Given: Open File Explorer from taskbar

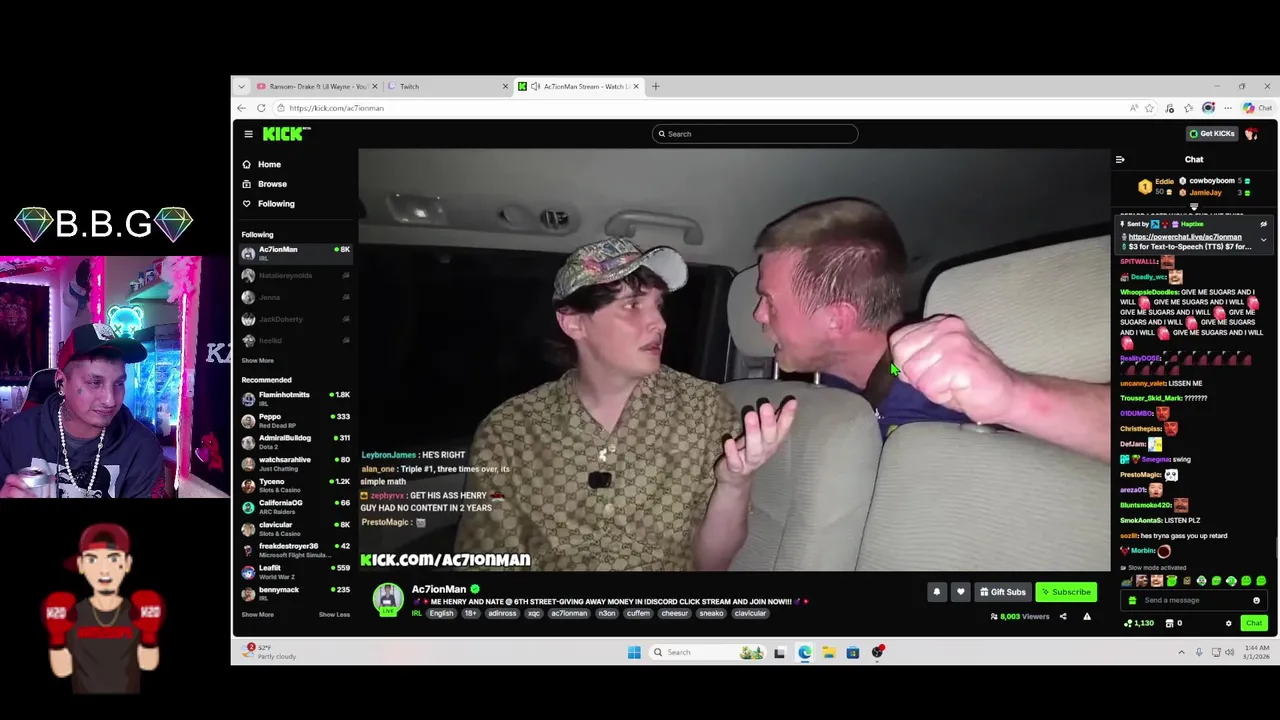Looking at the screenshot, I should tap(829, 653).
